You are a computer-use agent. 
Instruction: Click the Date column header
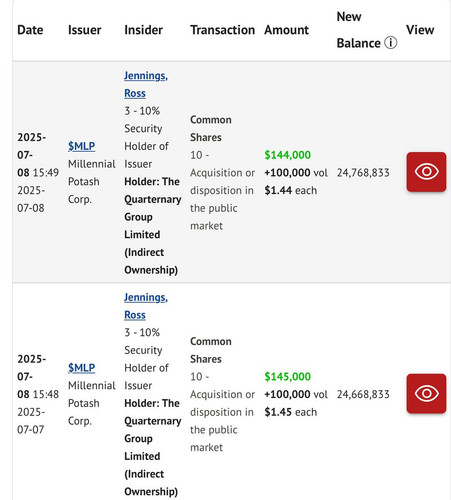click(30, 30)
